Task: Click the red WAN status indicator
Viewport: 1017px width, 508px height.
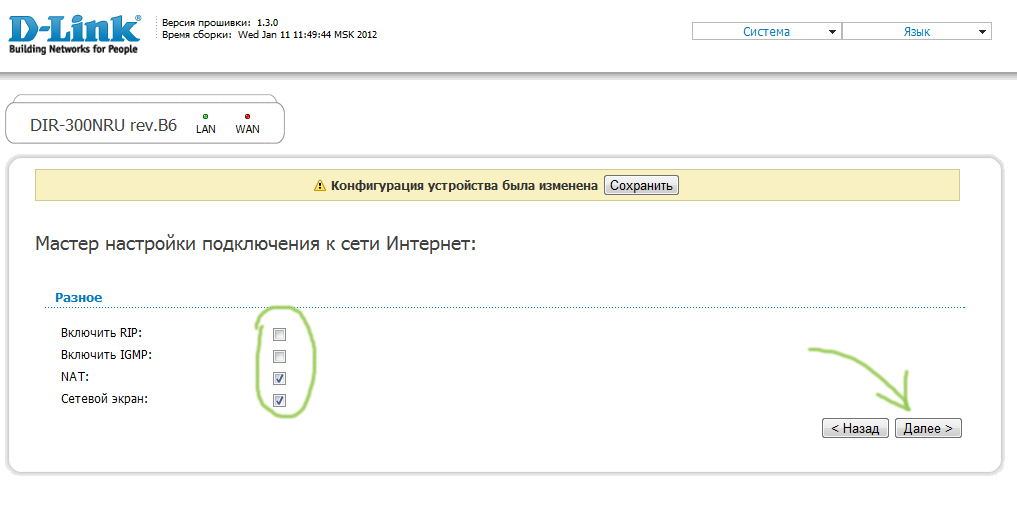Action: [x=247, y=117]
